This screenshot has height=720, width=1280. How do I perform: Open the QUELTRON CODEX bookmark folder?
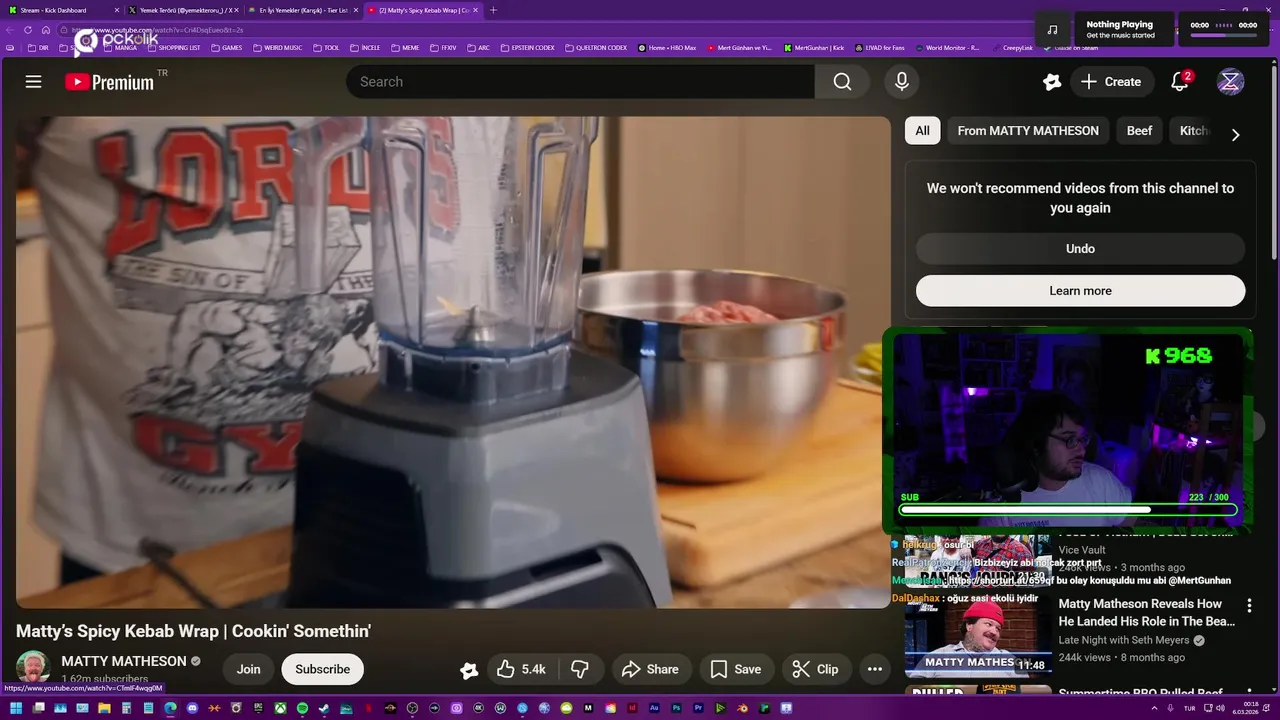[596, 47]
